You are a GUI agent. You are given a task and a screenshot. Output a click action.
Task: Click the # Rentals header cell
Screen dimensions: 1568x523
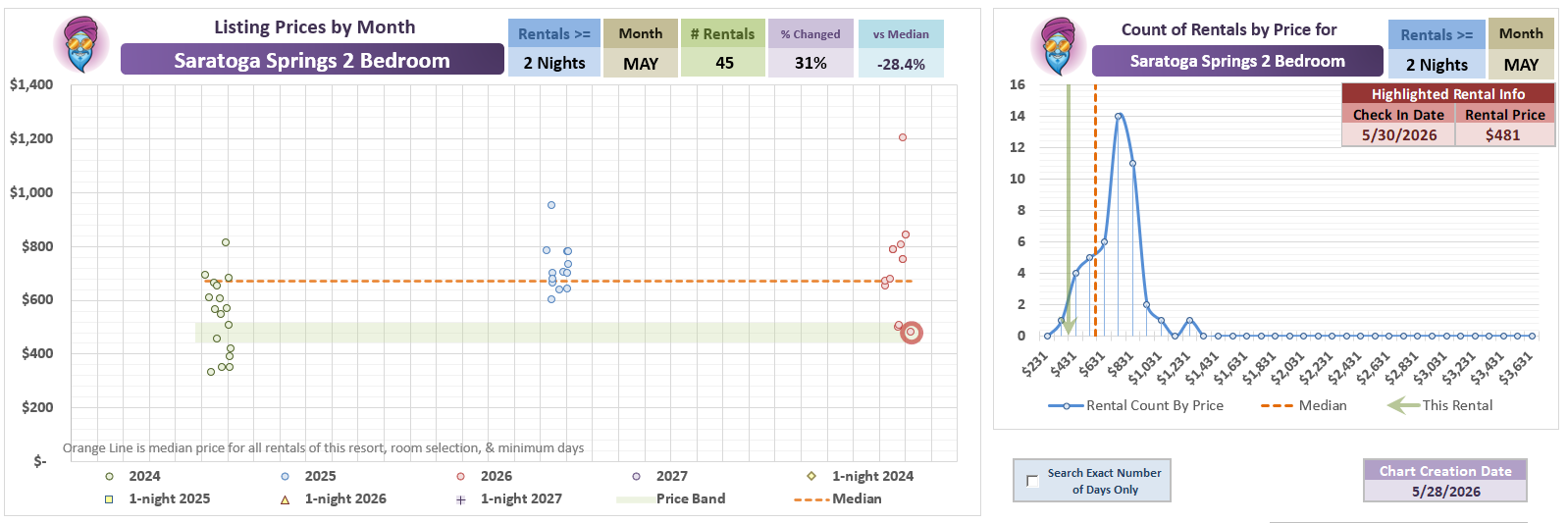coord(723,33)
